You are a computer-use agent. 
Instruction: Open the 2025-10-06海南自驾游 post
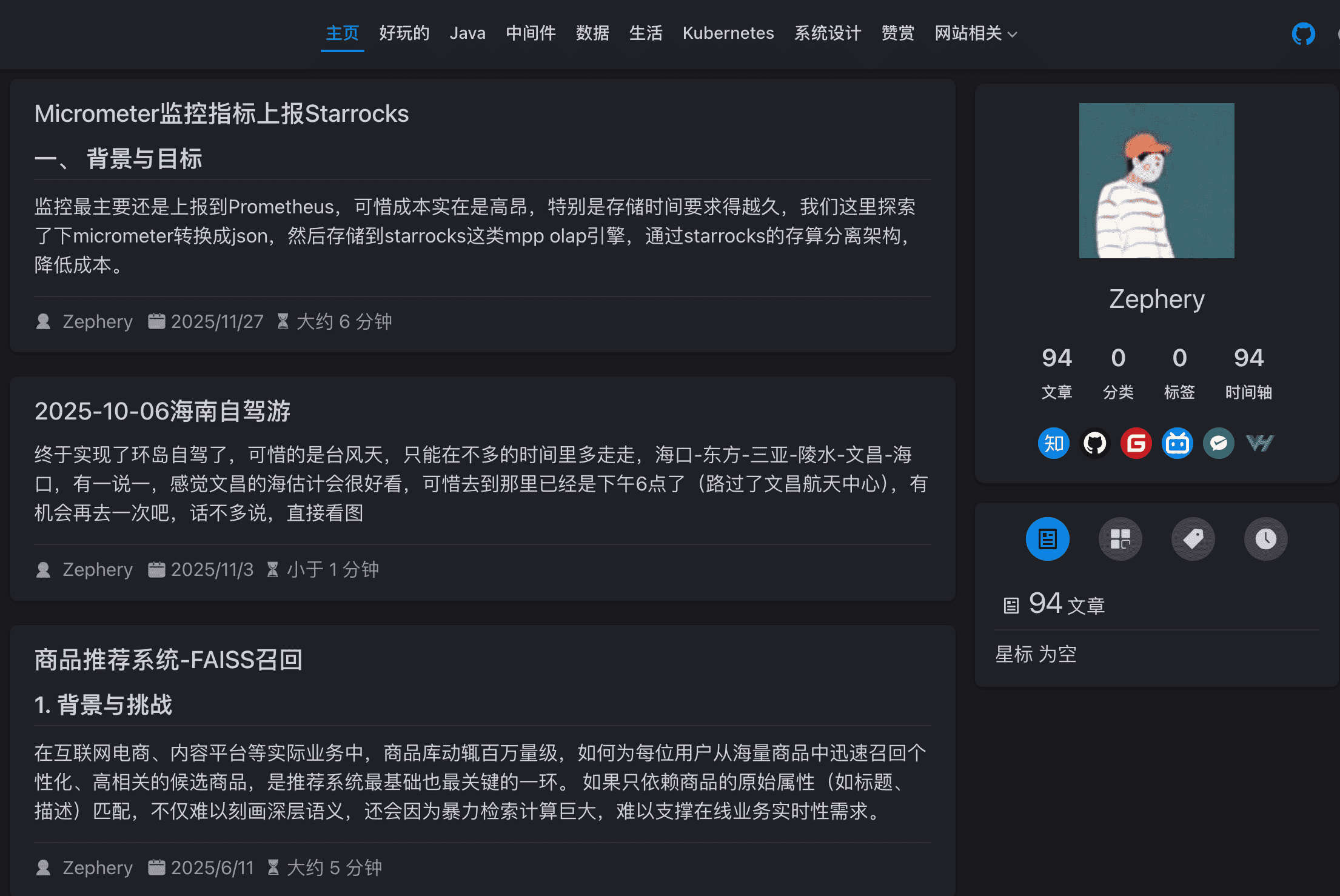[162, 412]
